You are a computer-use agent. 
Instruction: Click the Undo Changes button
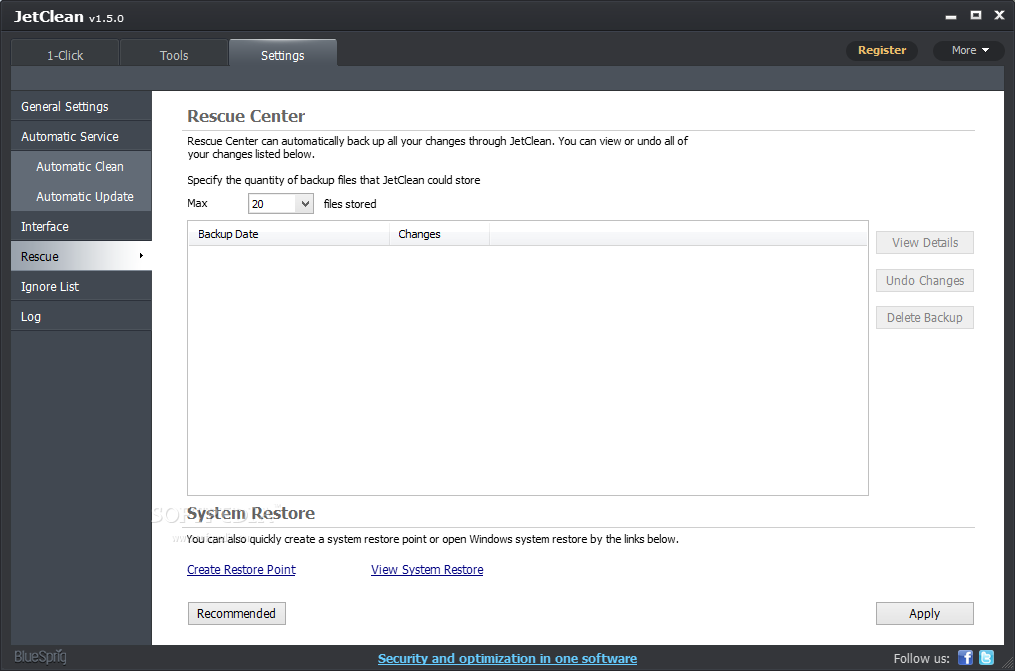click(924, 280)
